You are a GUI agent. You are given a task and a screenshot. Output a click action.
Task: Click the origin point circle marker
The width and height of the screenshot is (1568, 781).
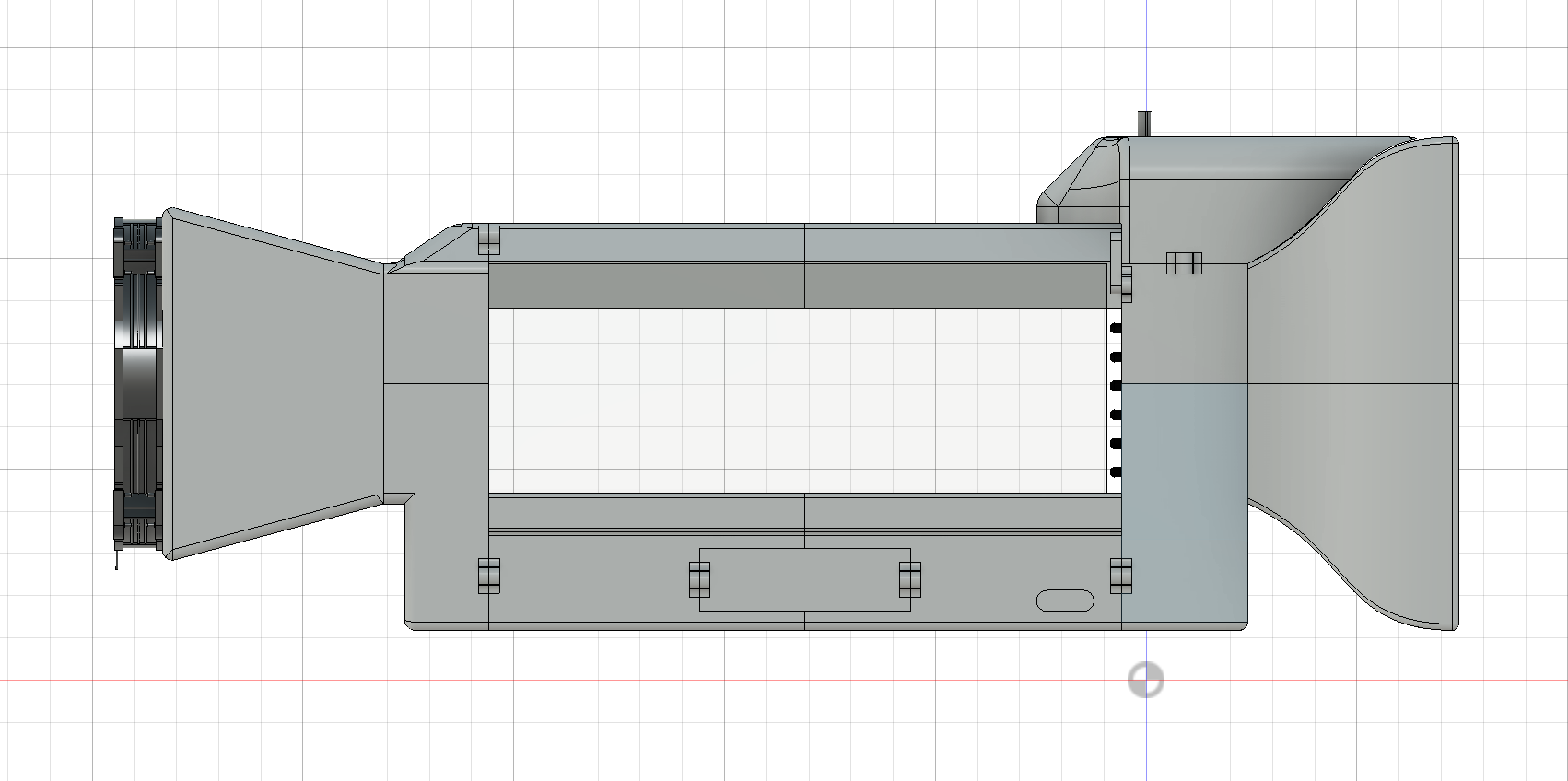coord(1146,681)
